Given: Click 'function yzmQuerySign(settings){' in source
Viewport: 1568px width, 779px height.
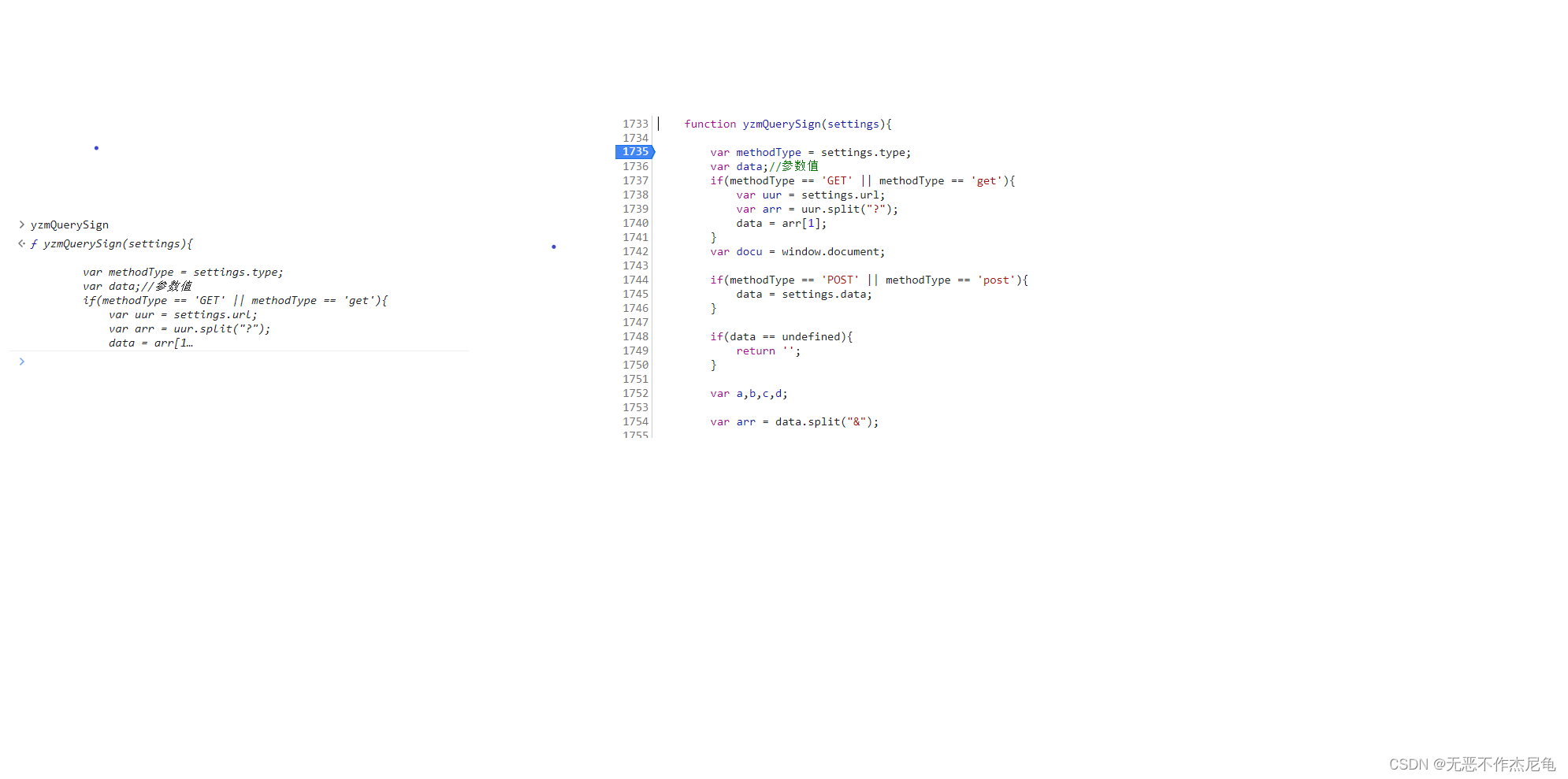Looking at the screenshot, I should [788, 124].
